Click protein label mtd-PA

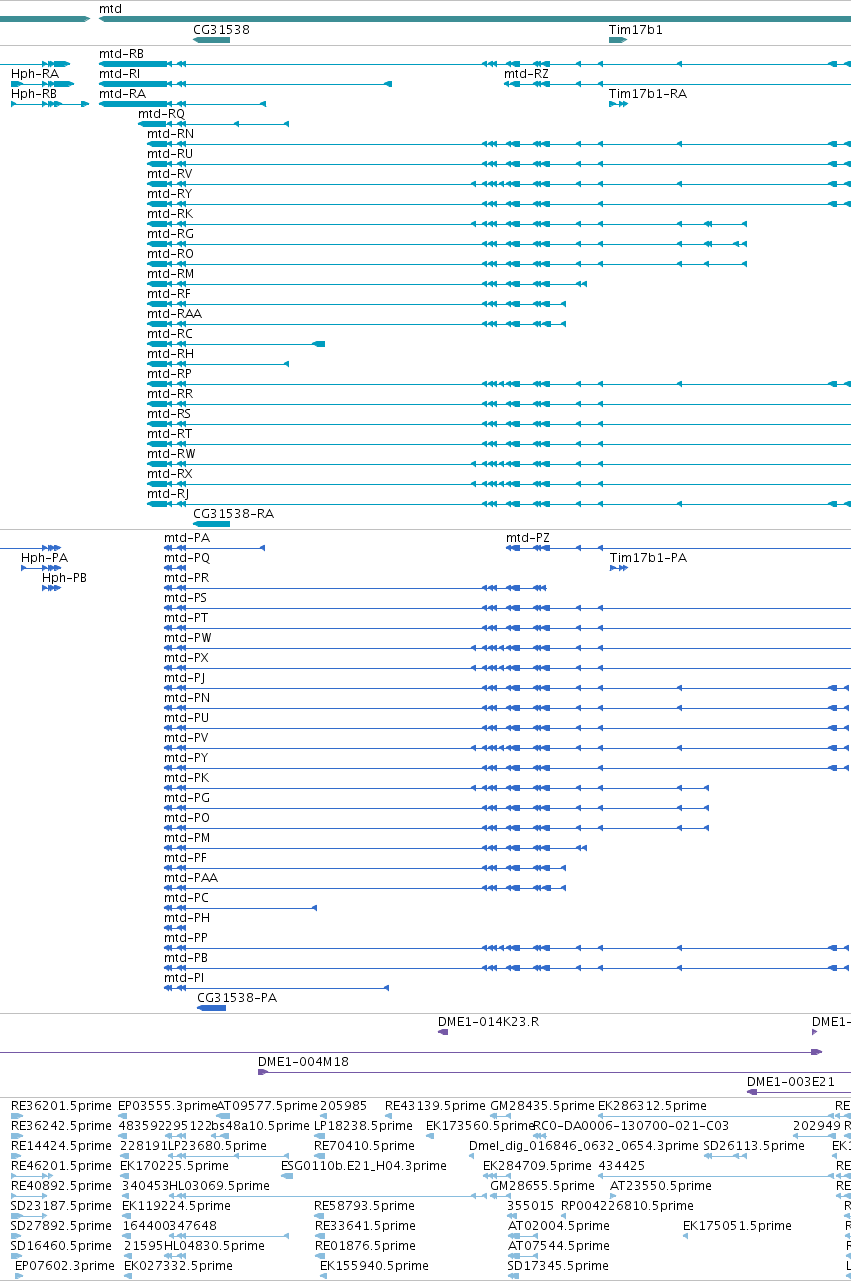(187, 537)
